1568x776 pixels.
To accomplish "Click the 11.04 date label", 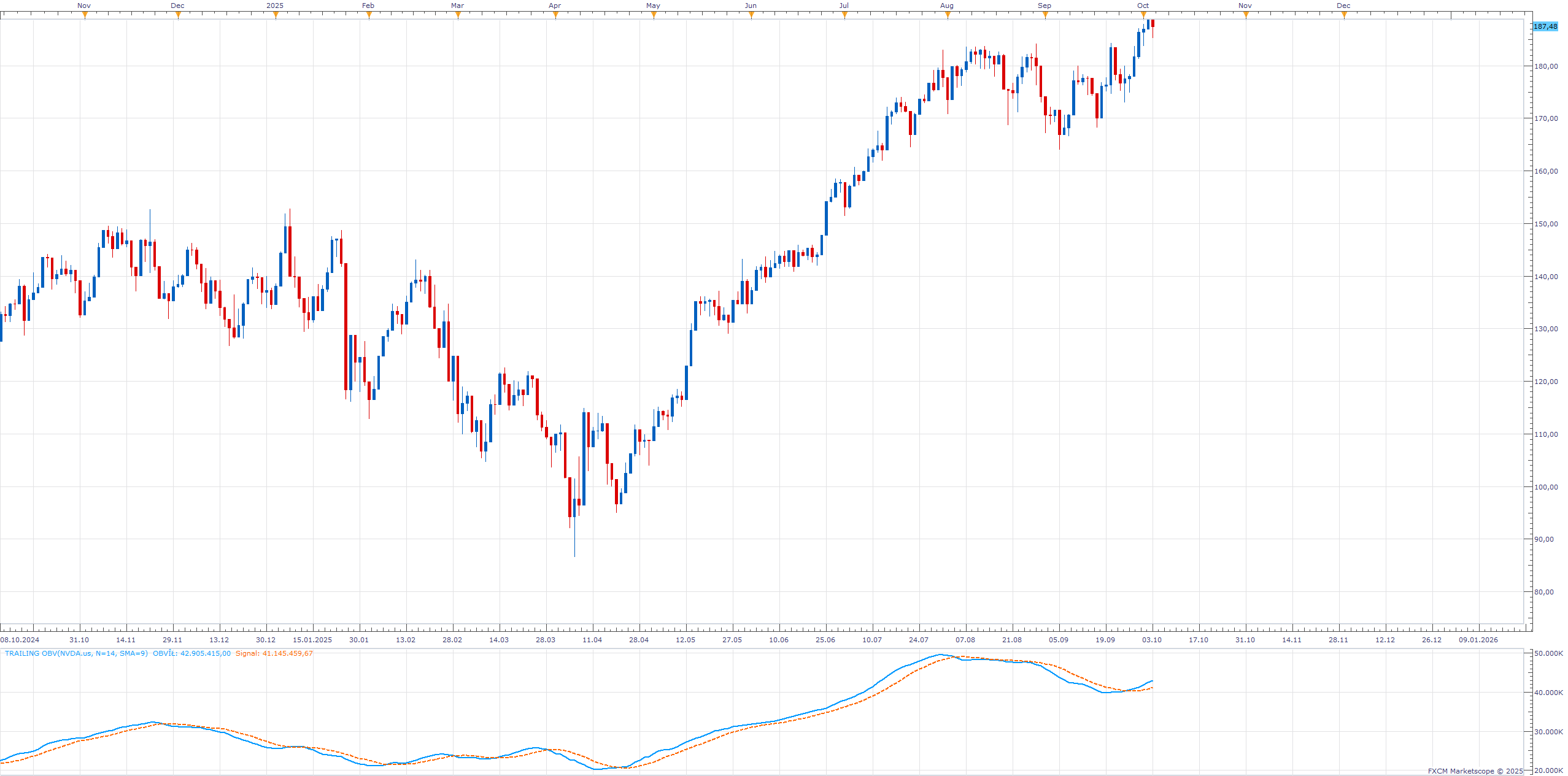I will point(592,640).
